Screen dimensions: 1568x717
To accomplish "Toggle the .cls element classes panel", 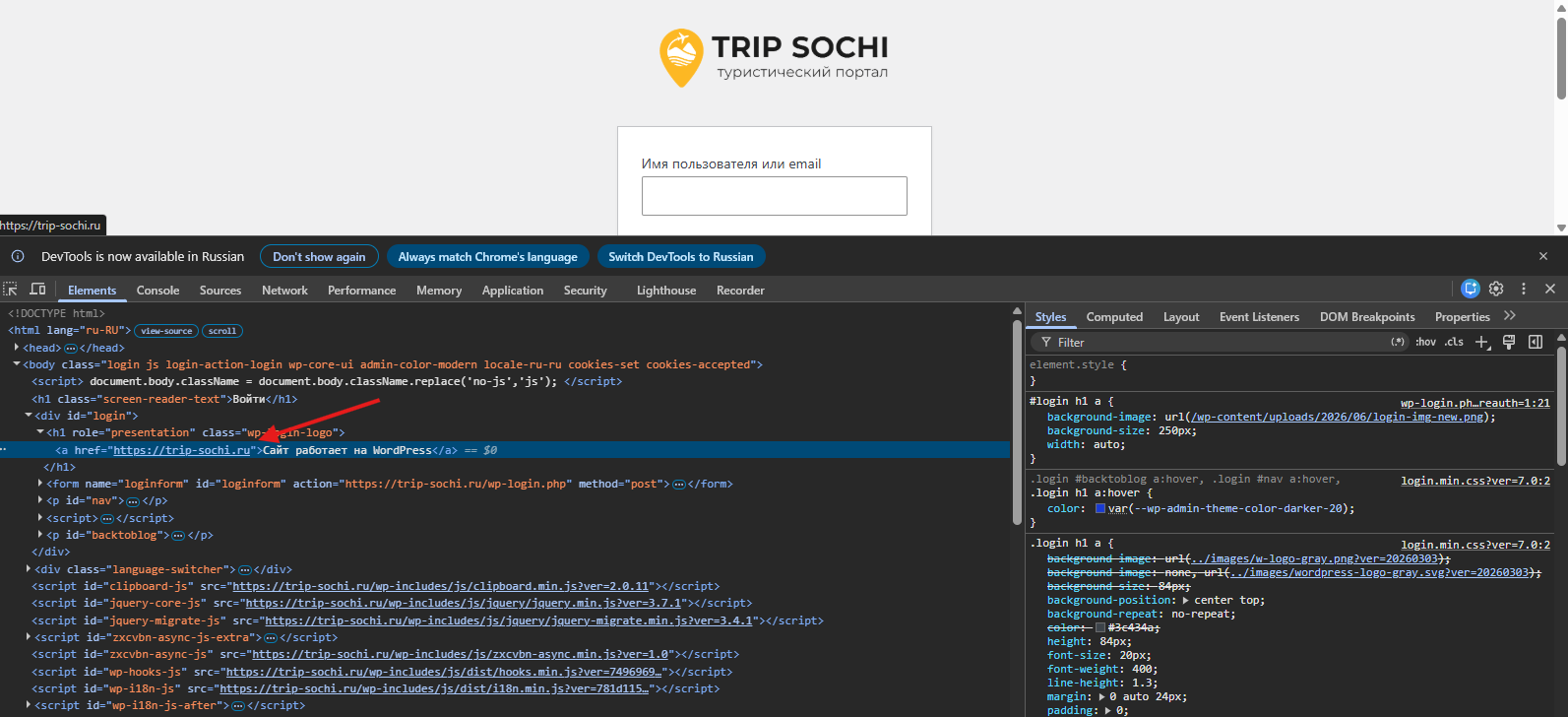I will tap(1454, 342).
